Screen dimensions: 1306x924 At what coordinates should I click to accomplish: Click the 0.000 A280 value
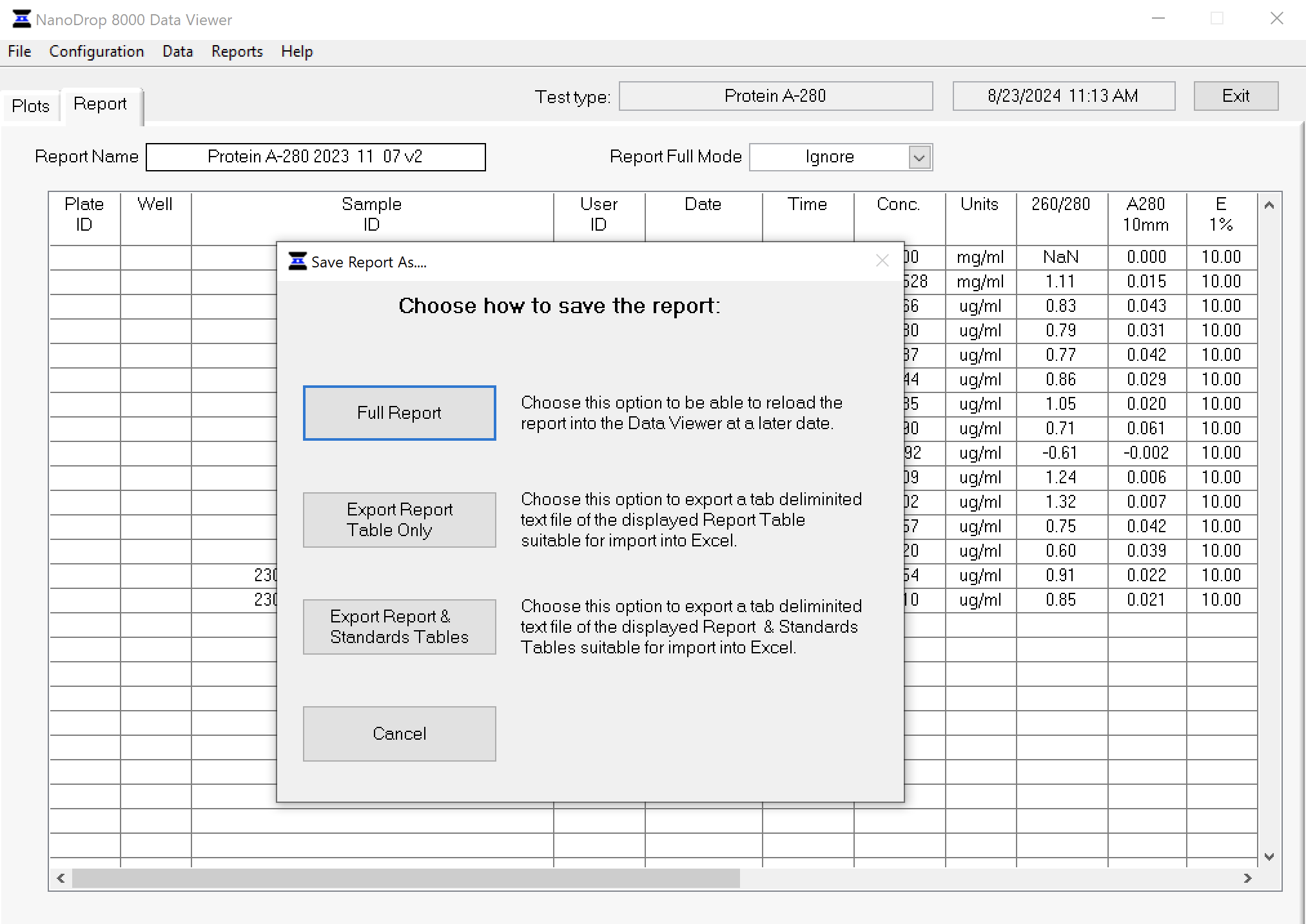[x=1146, y=257]
